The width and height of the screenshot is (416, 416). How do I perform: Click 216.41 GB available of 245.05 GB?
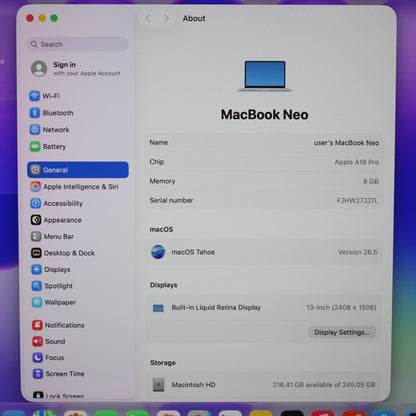point(324,385)
